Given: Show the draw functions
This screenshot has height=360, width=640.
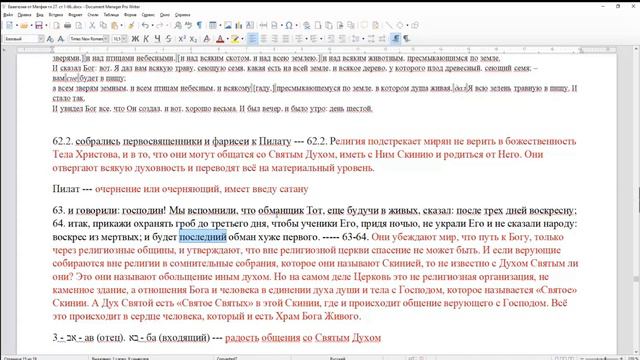Looking at the screenshot, I should click(x=415, y=25).
